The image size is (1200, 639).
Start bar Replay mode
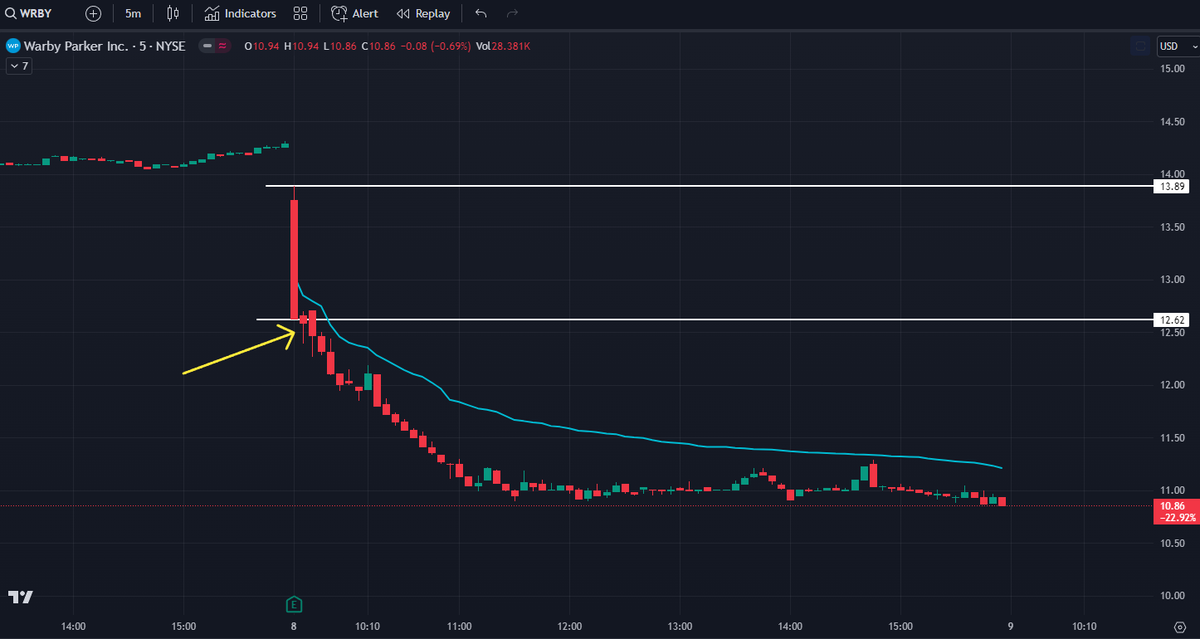[x=423, y=14]
